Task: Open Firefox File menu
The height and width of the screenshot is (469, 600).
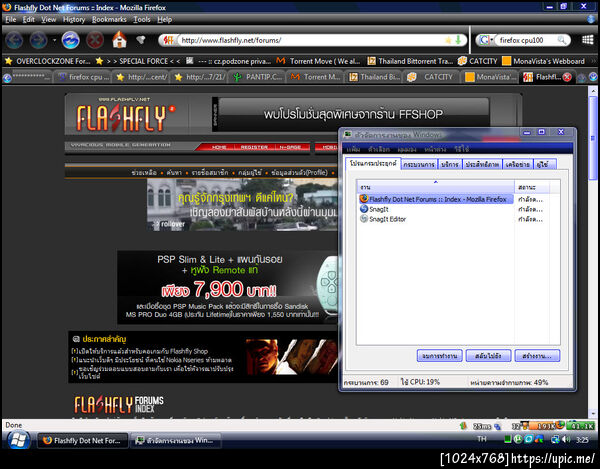Action: click(x=11, y=20)
